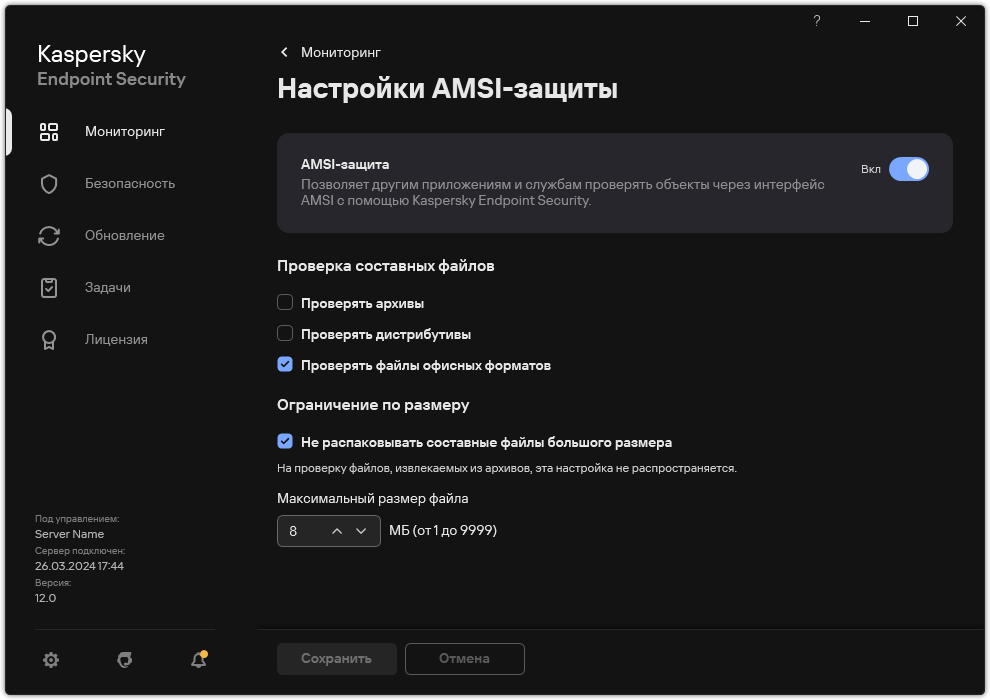The width and height of the screenshot is (990, 700).
Task: Cancel the settings changes
Action: 464,659
